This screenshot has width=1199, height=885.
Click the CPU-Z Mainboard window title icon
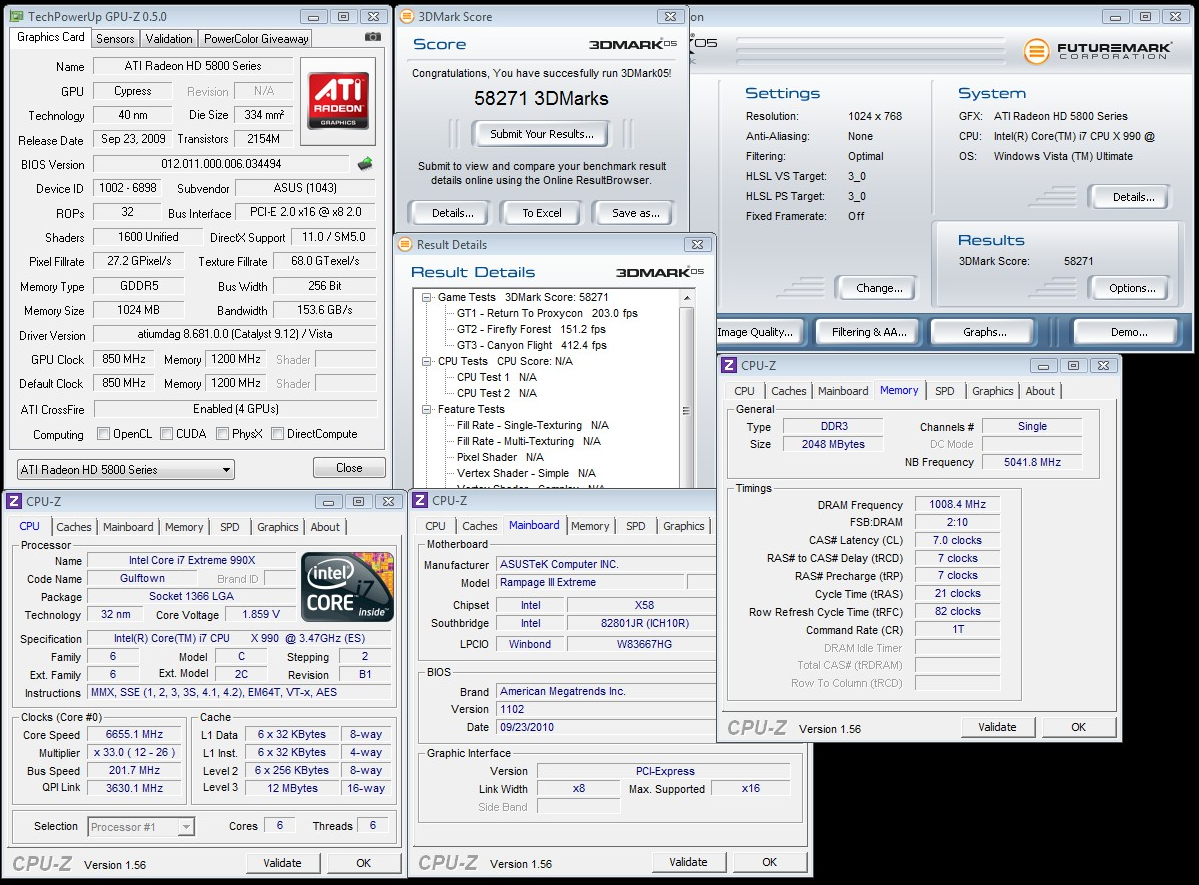coord(420,500)
